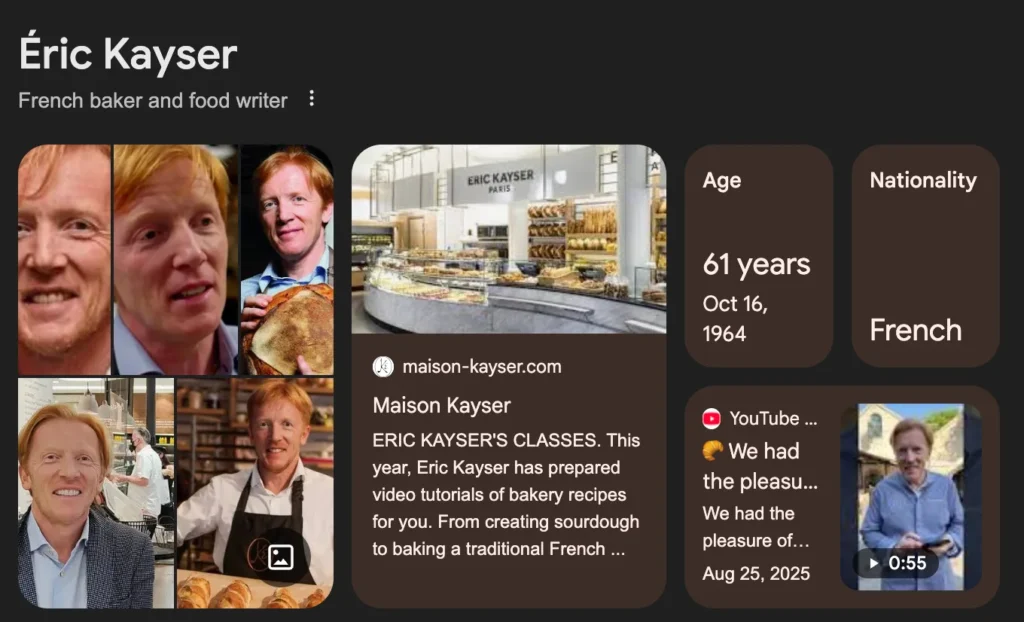The height and width of the screenshot is (622, 1024).
Task: Open the close-up smiling face photo
Action: click(x=64, y=259)
